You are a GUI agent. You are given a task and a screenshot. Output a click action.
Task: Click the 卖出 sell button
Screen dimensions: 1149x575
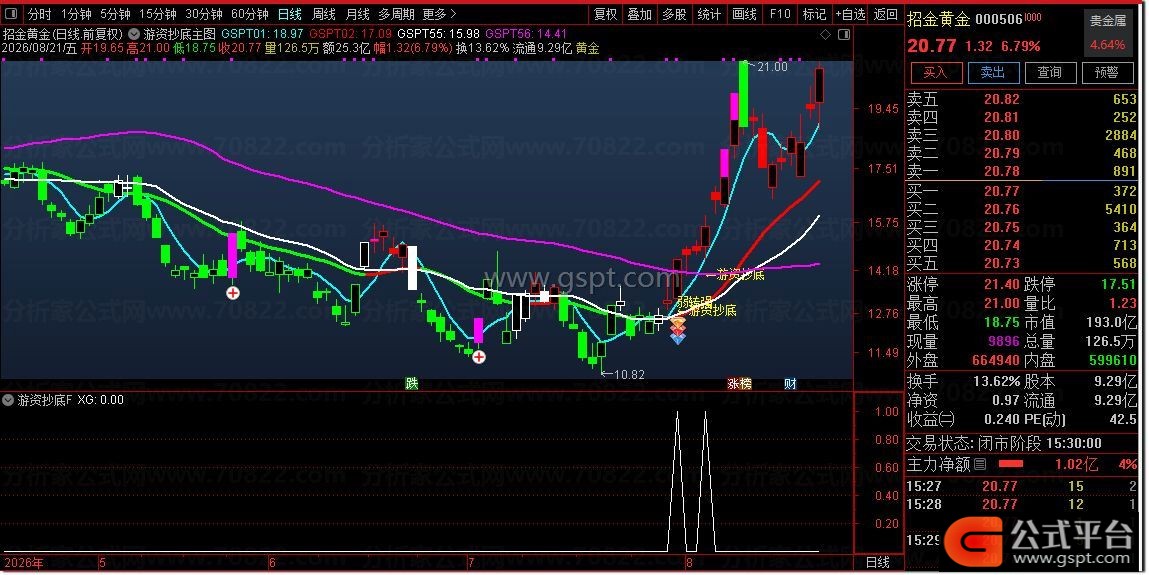[x=992, y=73]
